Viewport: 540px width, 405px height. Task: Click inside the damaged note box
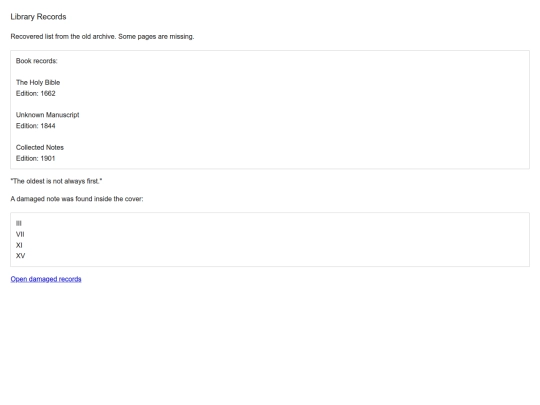tap(270, 239)
